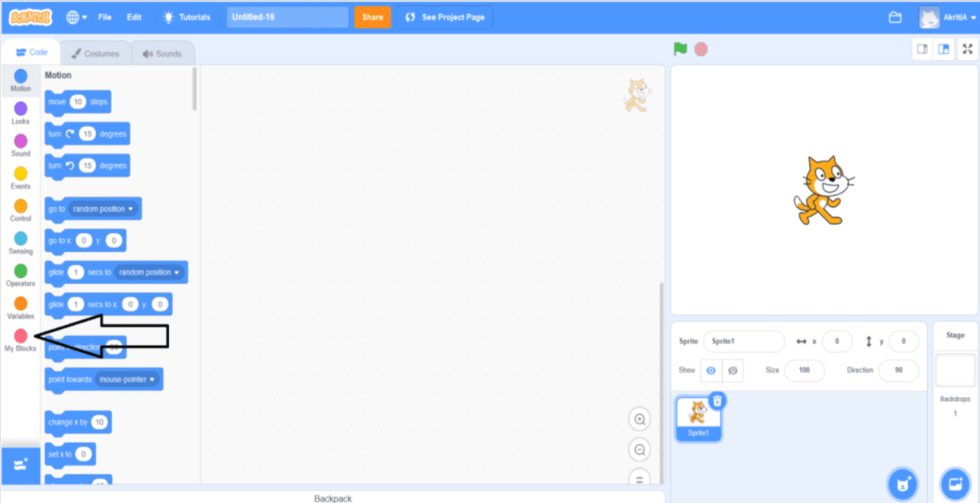
Task: Select the Events blocks category
Action: coord(21,178)
